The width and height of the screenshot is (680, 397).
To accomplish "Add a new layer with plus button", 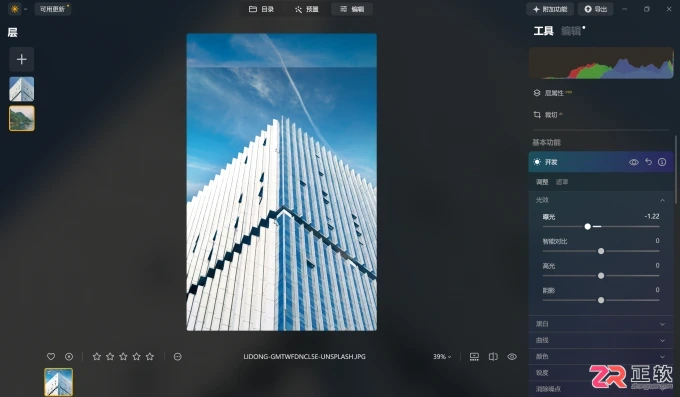I will click(22, 59).
